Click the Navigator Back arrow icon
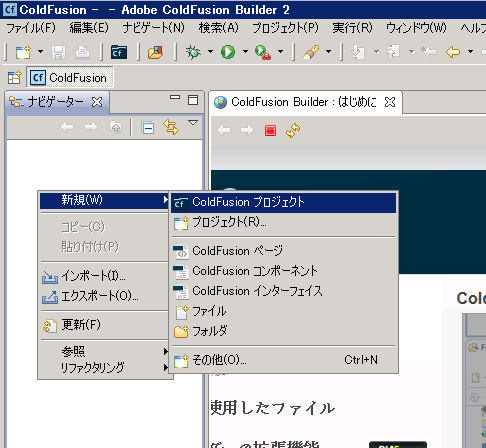This screenshot has height=448, width=486. click(67, 127)
